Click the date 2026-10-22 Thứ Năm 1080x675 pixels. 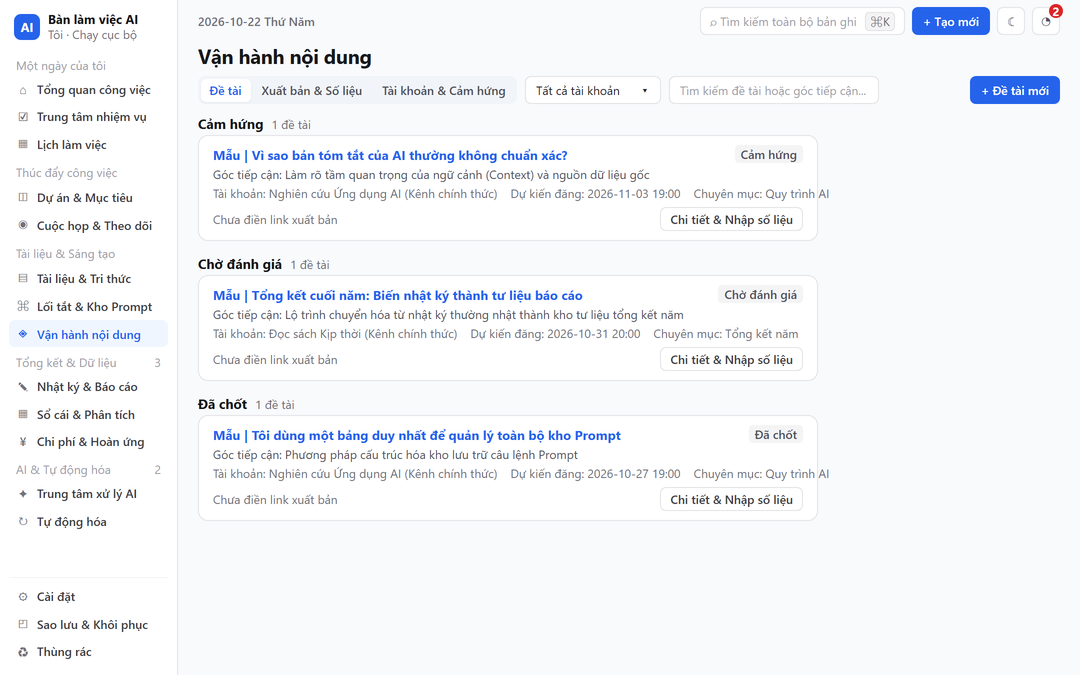pos(256,22)
